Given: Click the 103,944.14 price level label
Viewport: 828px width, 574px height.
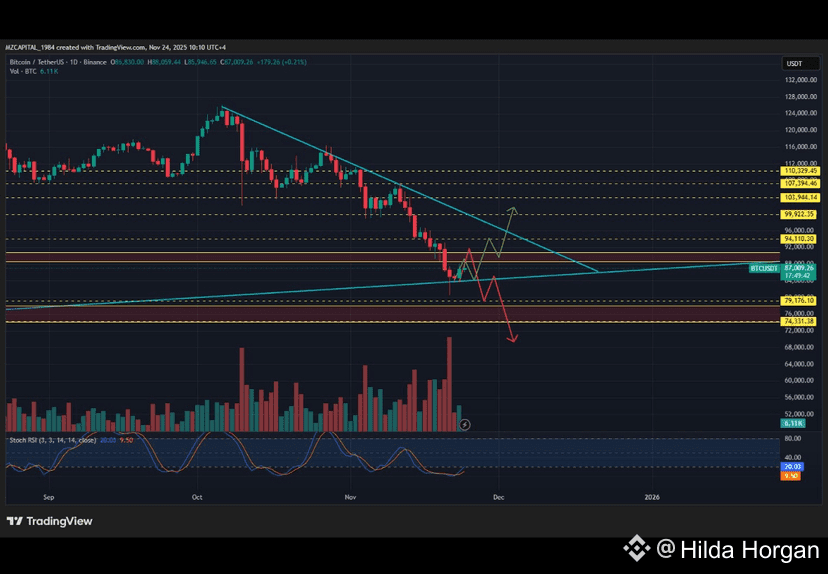Looking at the screenshot, I should (x=801, y=197).
